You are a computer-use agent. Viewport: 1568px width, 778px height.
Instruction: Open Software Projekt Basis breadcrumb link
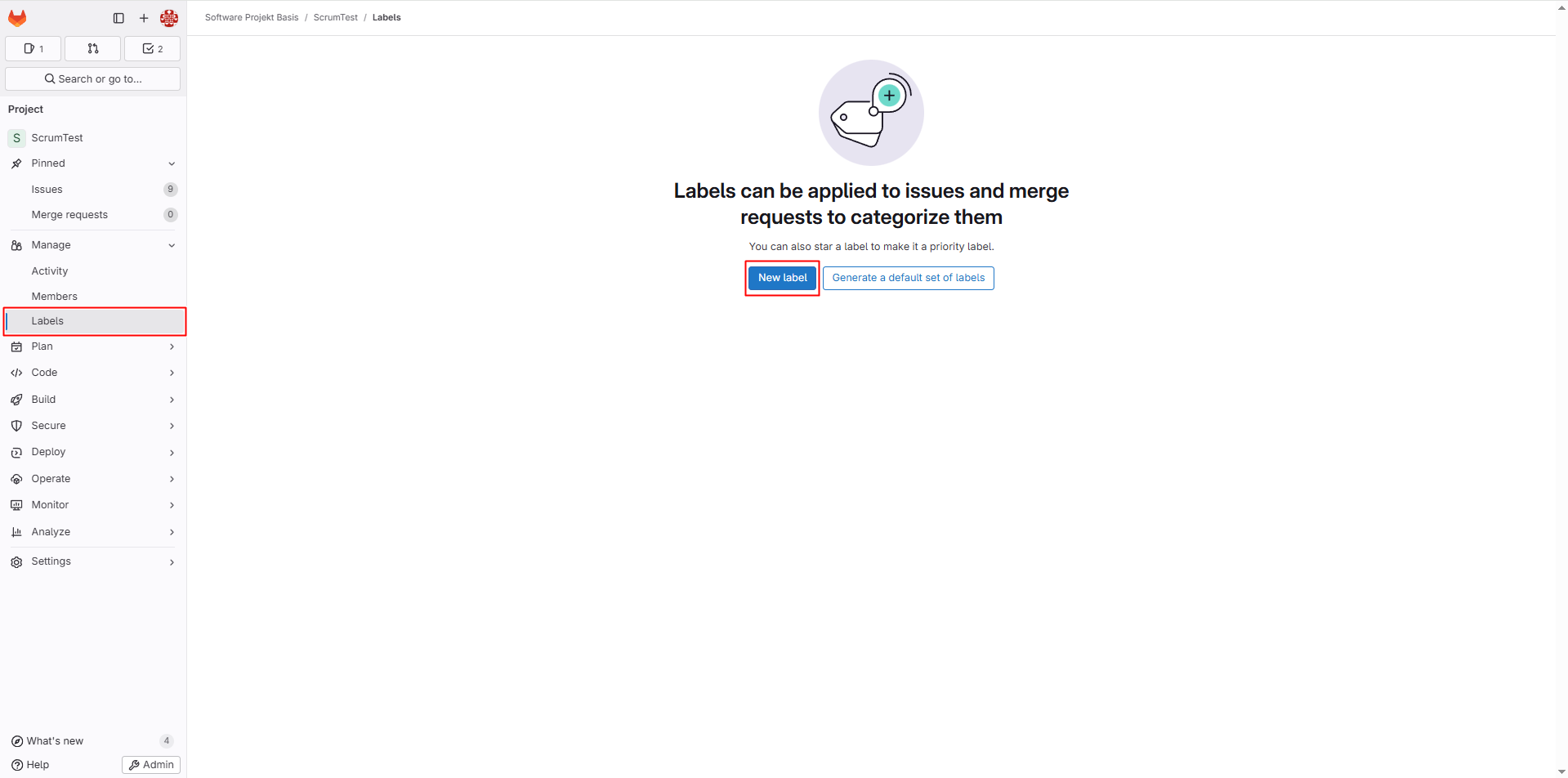252,17
